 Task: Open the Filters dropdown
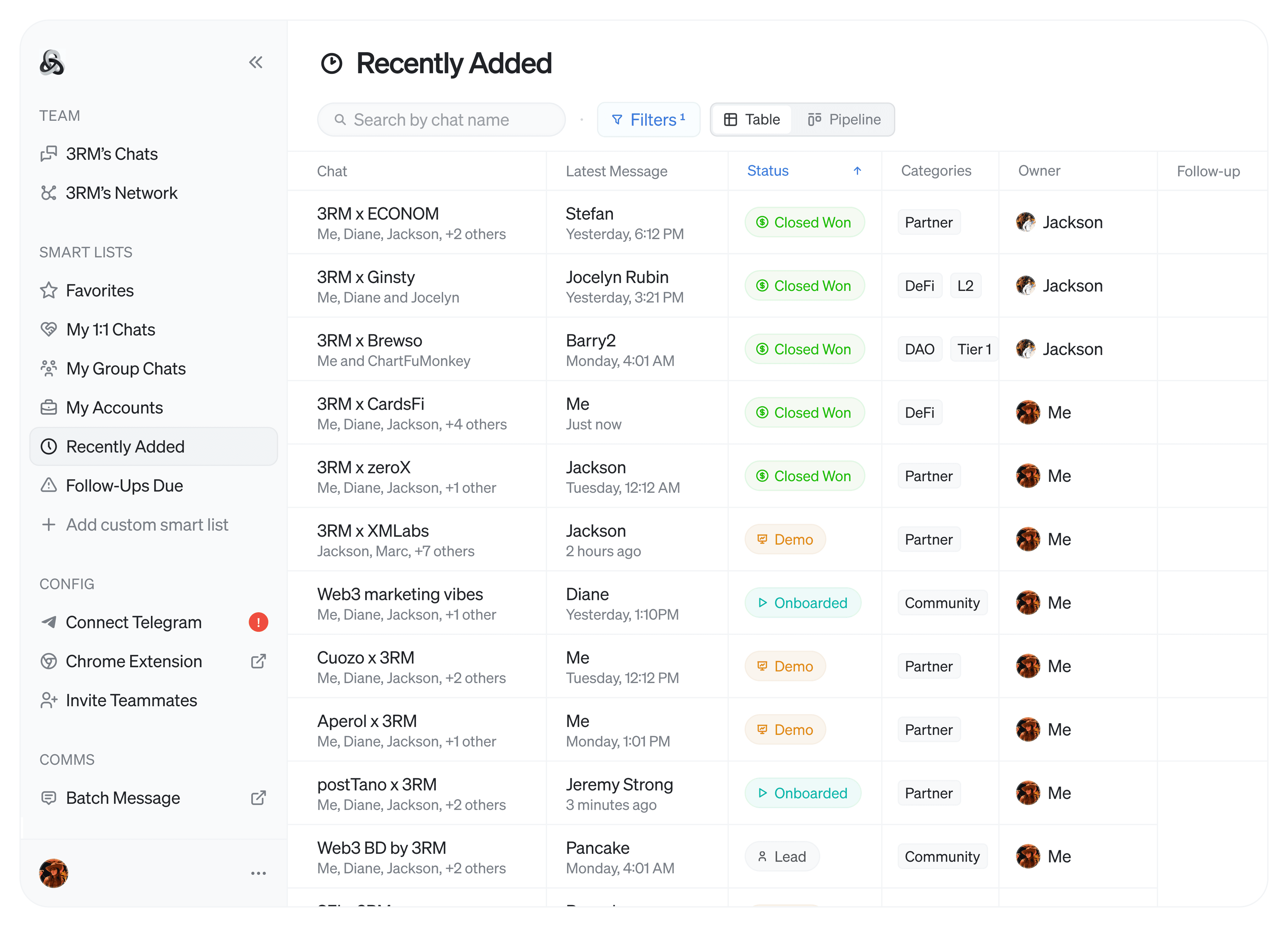(x=648, y=119)
